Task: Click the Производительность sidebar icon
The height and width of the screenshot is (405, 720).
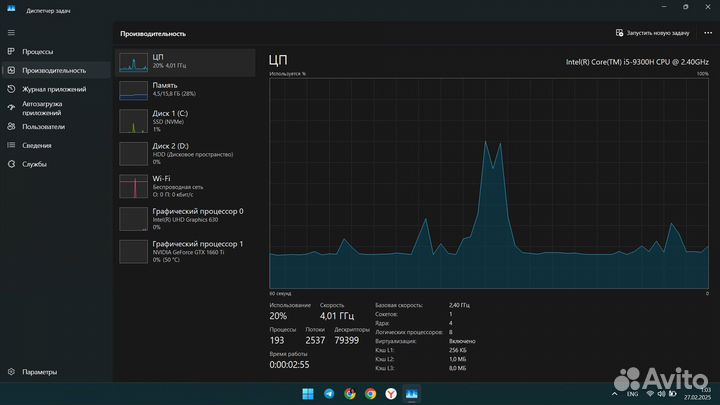Action: [x=11, y=70]
